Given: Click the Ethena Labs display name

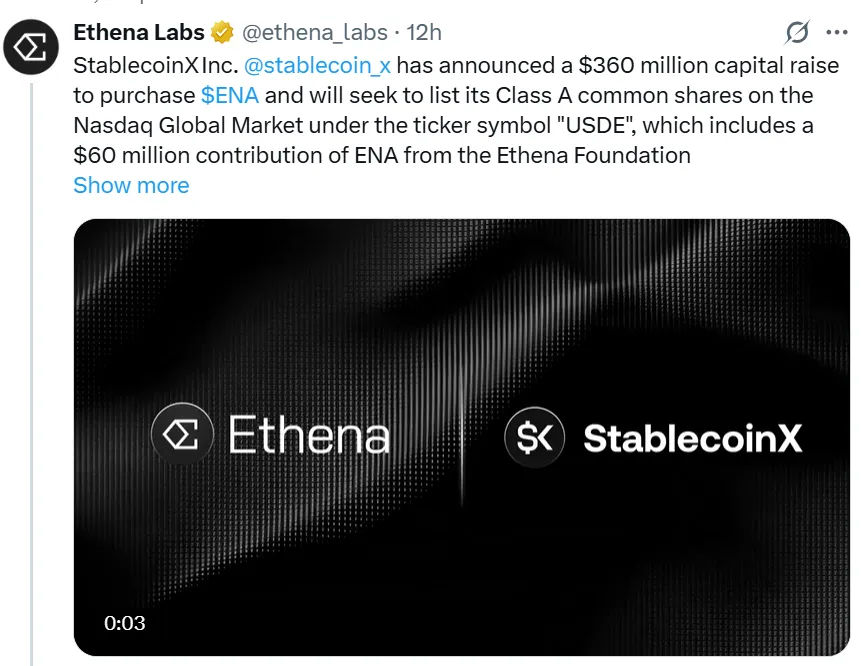Looking at the screenshot, I should click(x=139, y=32).
